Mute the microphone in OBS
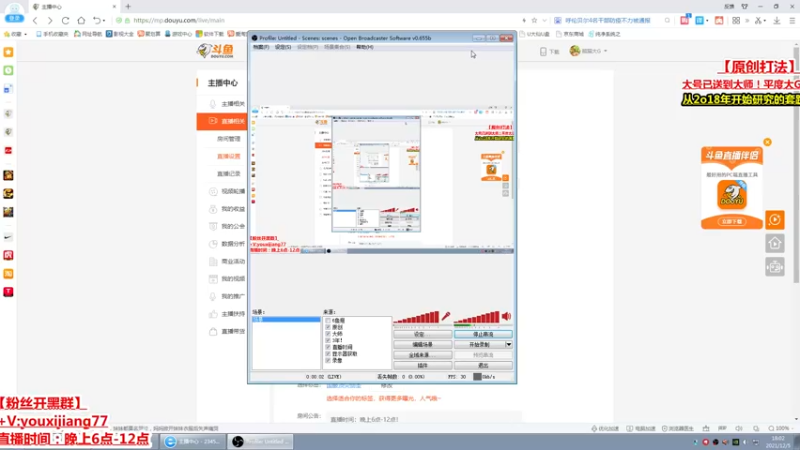 point(446,316)
